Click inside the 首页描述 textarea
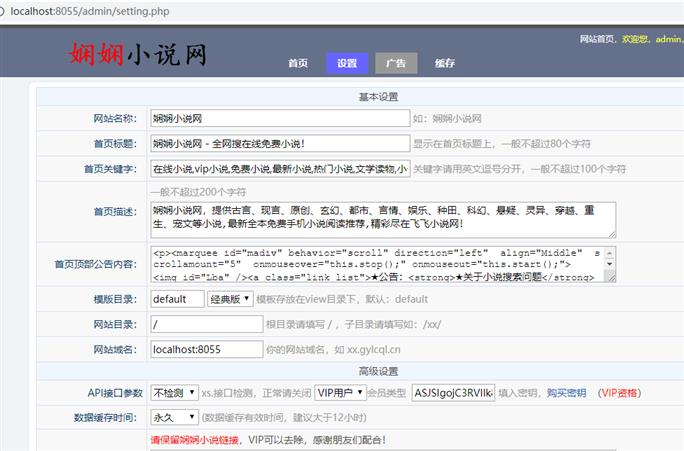The height and width of the screenshot is (451, 684). point(383,220)
